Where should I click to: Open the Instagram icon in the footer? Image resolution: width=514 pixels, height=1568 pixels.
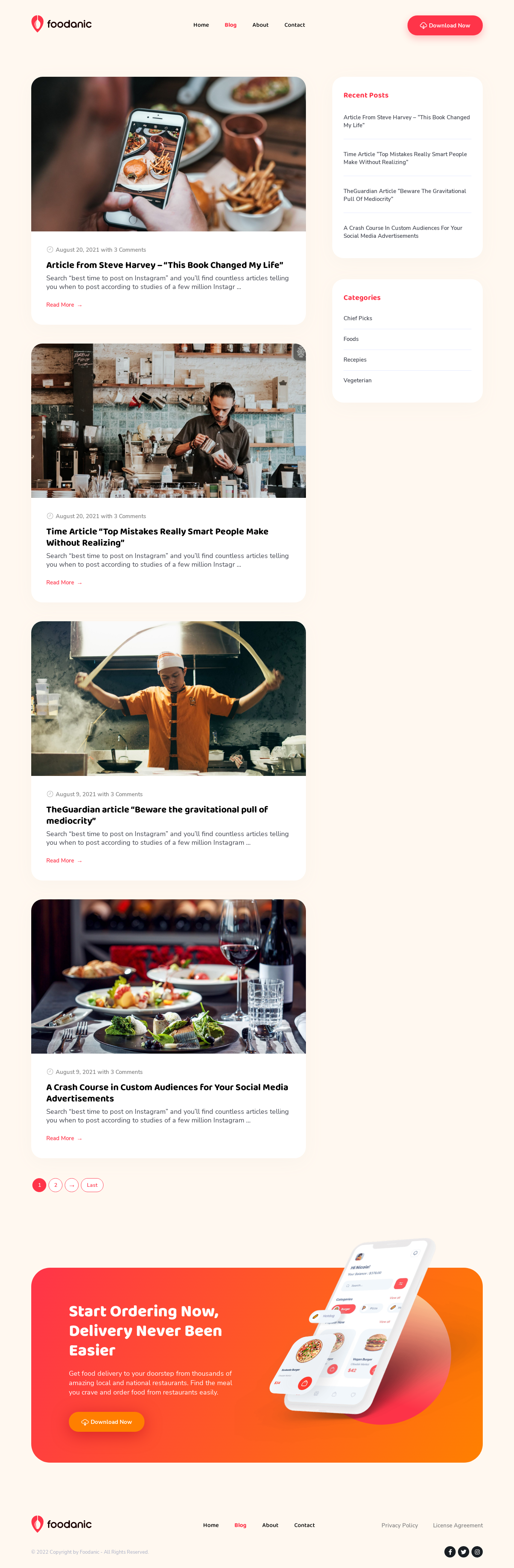coord(477,1551)
